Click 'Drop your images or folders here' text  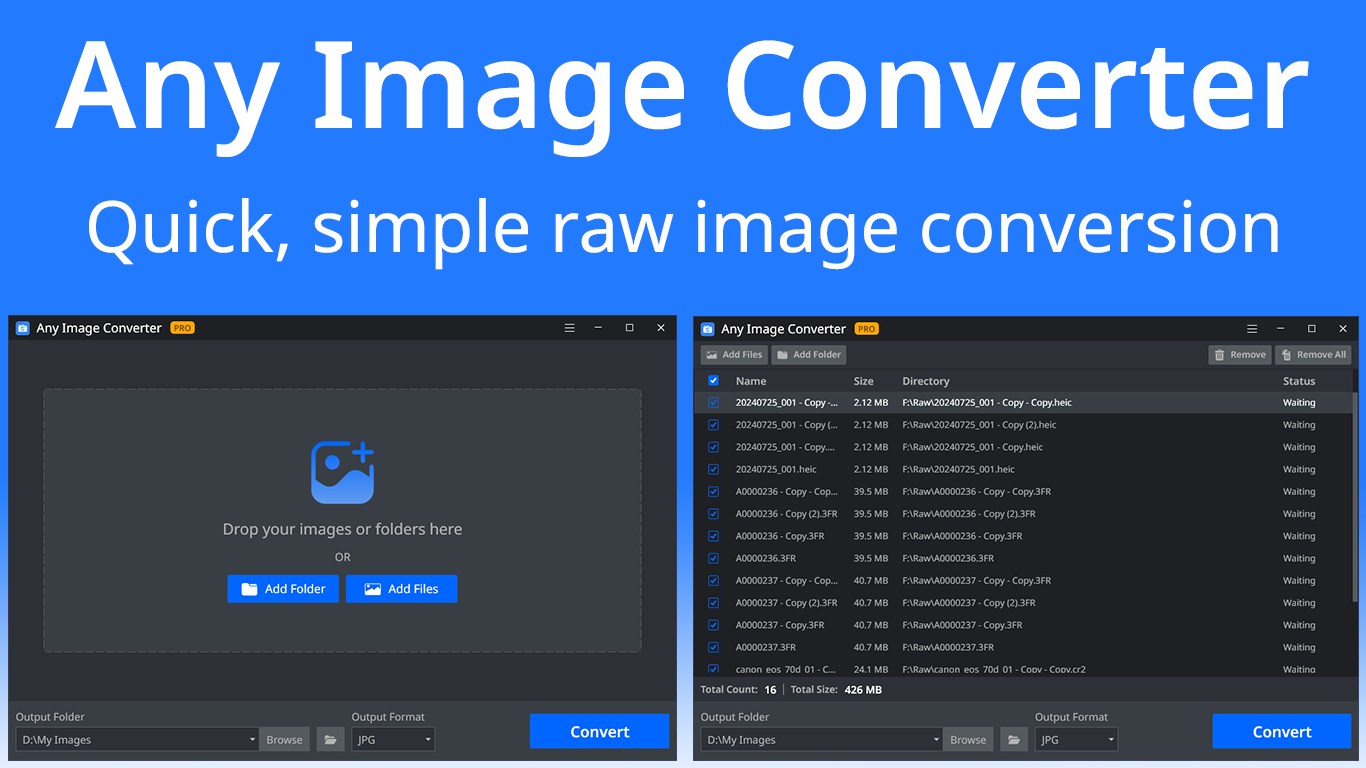342,529
